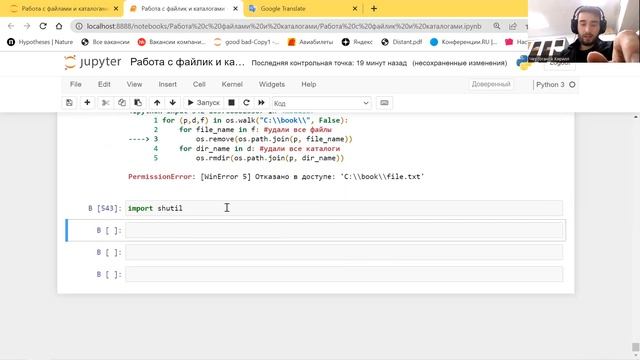
Task: Open Конференции.RU bookmark
Action: (464, 42)
